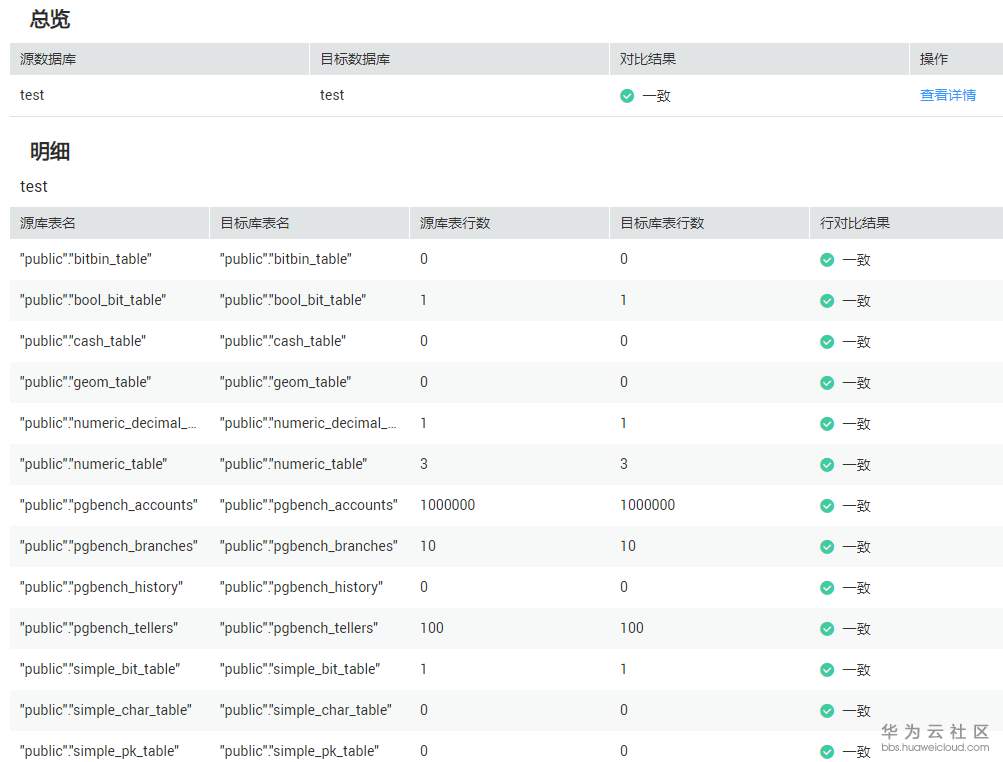Select the target "public"."pgbench_tellers" cell
1003x762 pixels.
click(x=299, y=628)
